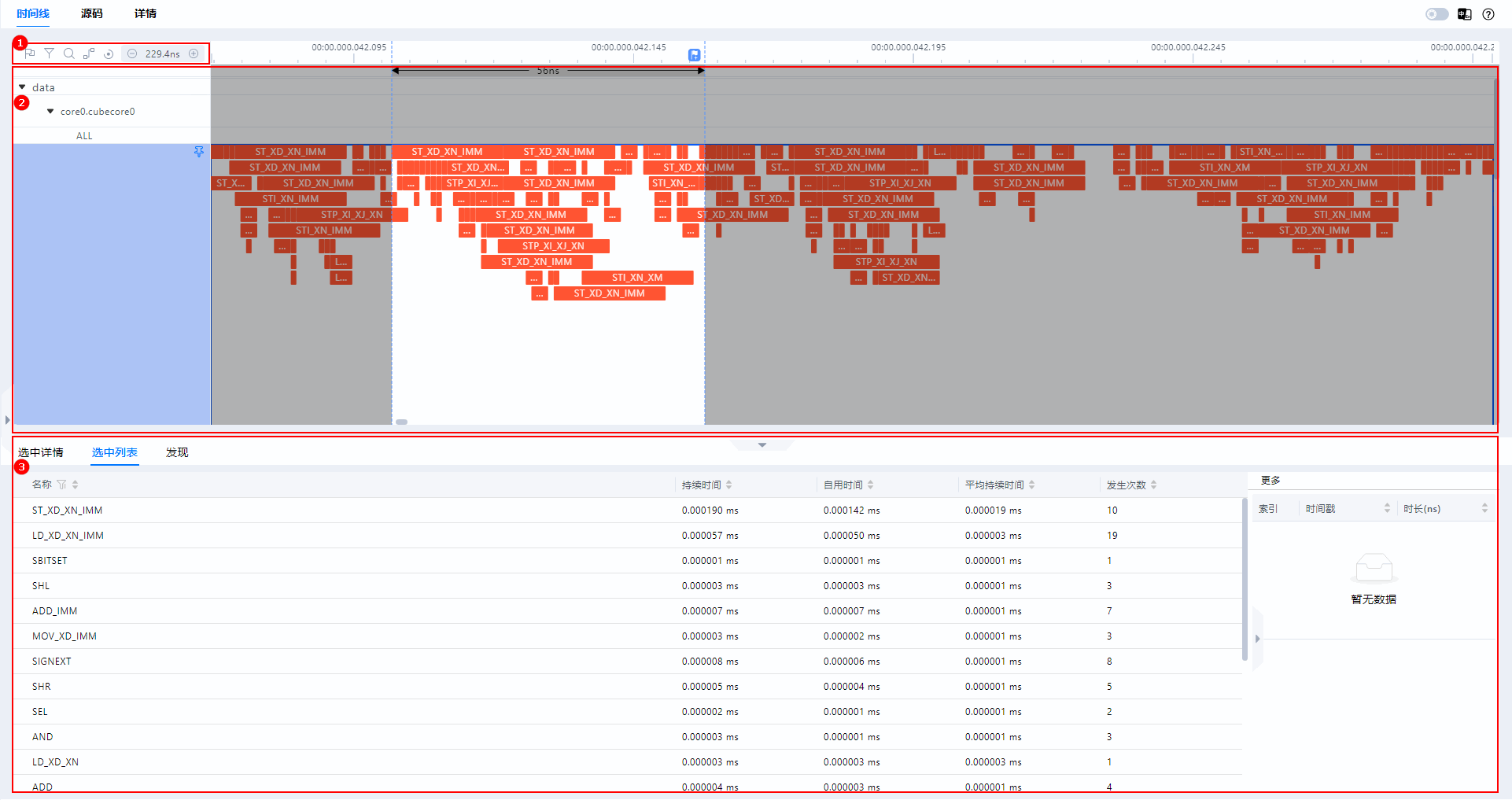Click the 229.4ns zoom value
1512x800 pixels.
click(x=162, y=54)
